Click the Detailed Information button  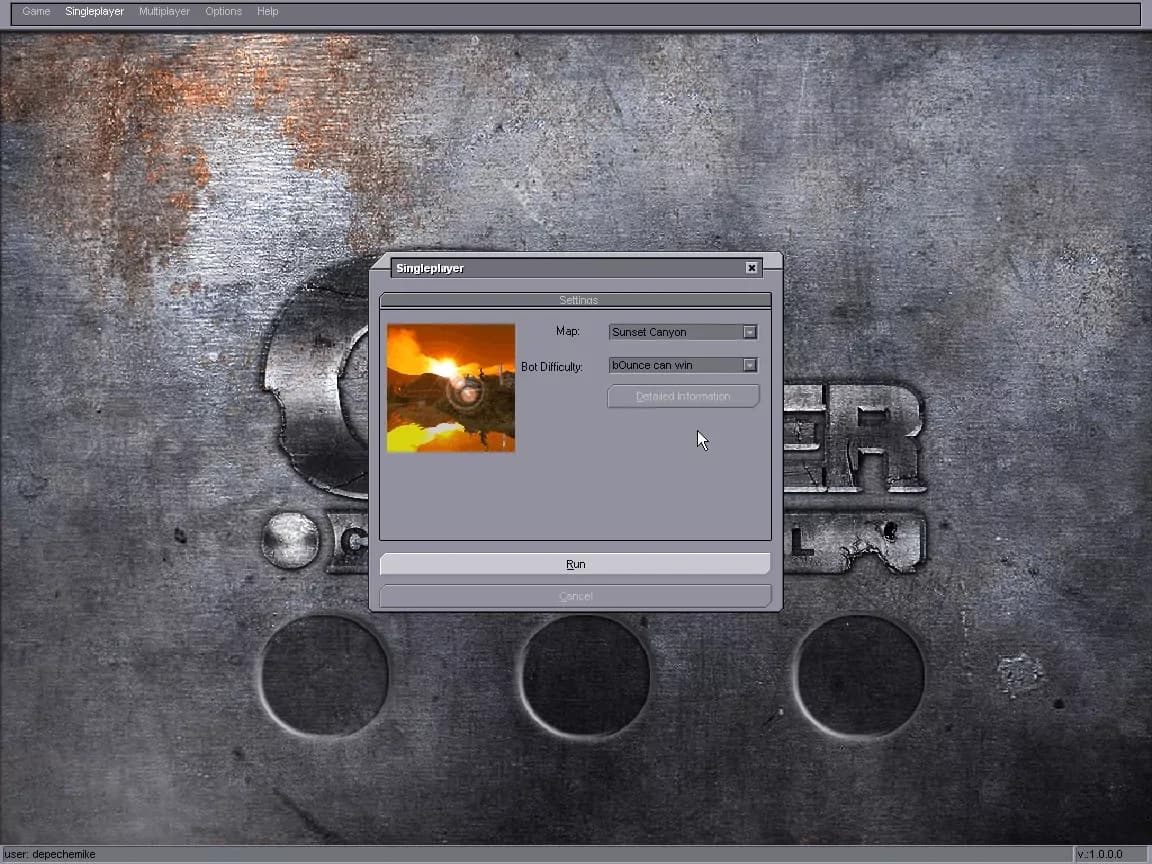coord(683,397)
